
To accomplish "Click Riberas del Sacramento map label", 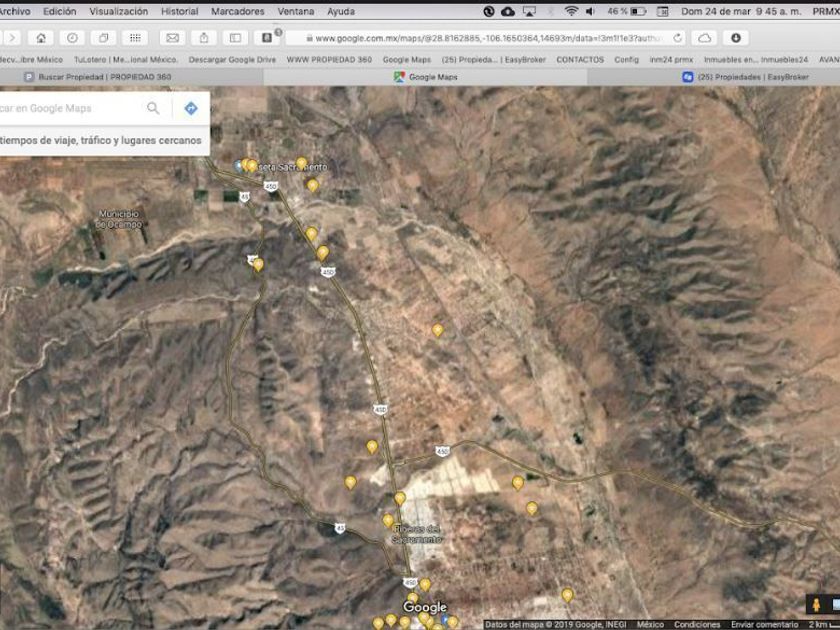I will pyautogui.click(x=416, y=534).
